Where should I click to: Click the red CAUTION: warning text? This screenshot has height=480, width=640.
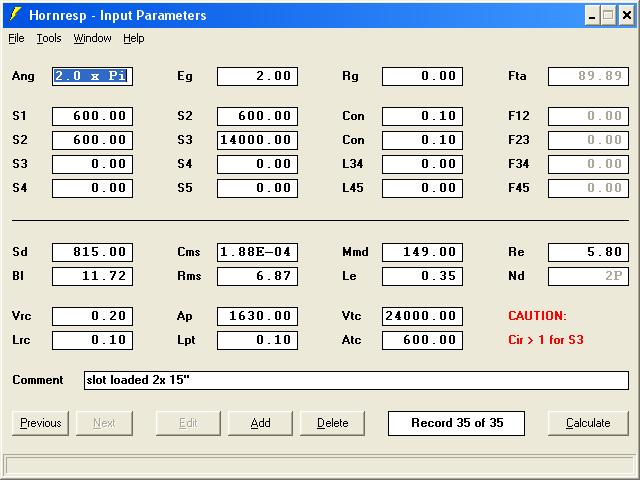click(x=538, y=316)
